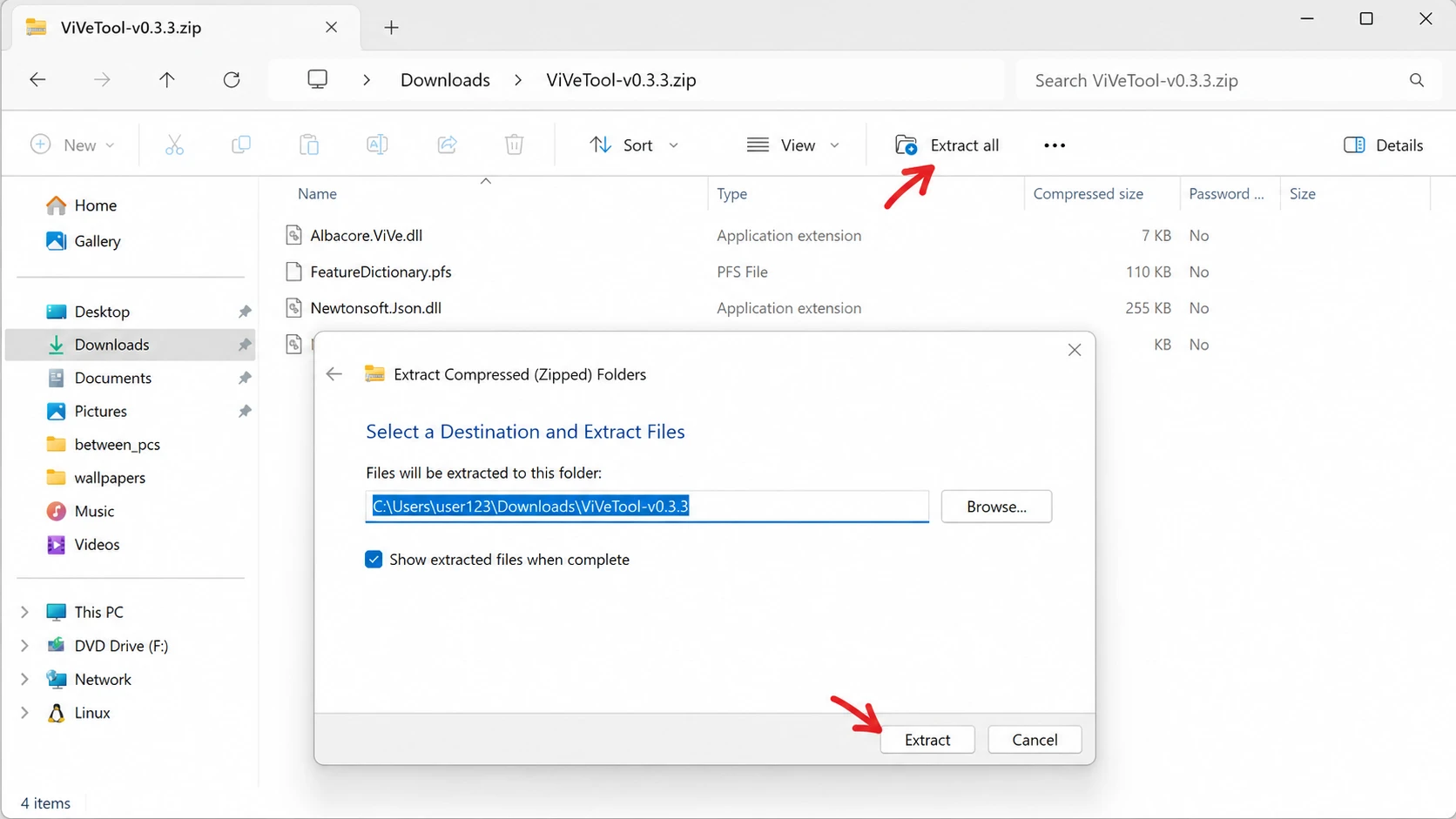
Task: Click the pin icon beside Documents
Action: (x=245, y=378)
